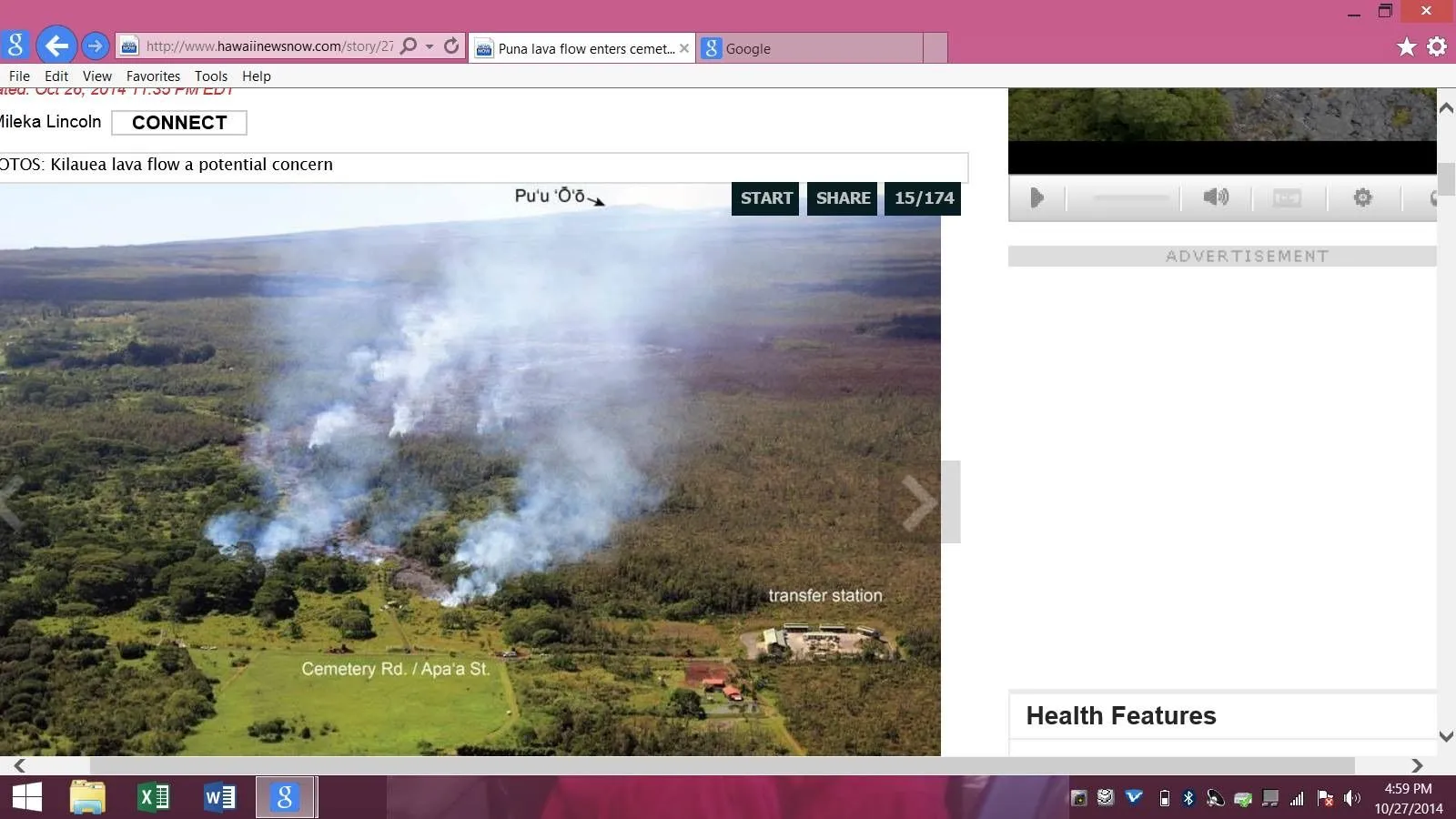Expand the address bar dropdown arrow
This screenshot has height=819, width=1456.
[430, 46]
